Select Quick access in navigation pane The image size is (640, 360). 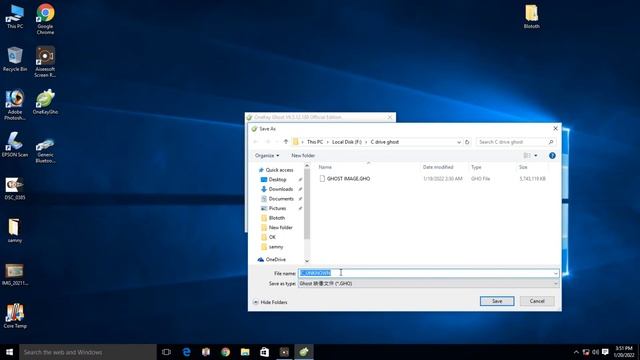point(279,170)
